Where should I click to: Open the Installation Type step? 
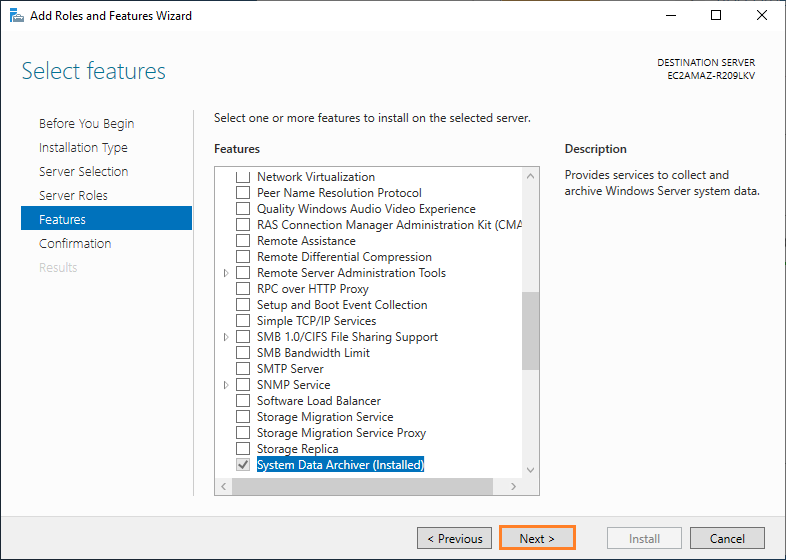(x=83, y=147)
